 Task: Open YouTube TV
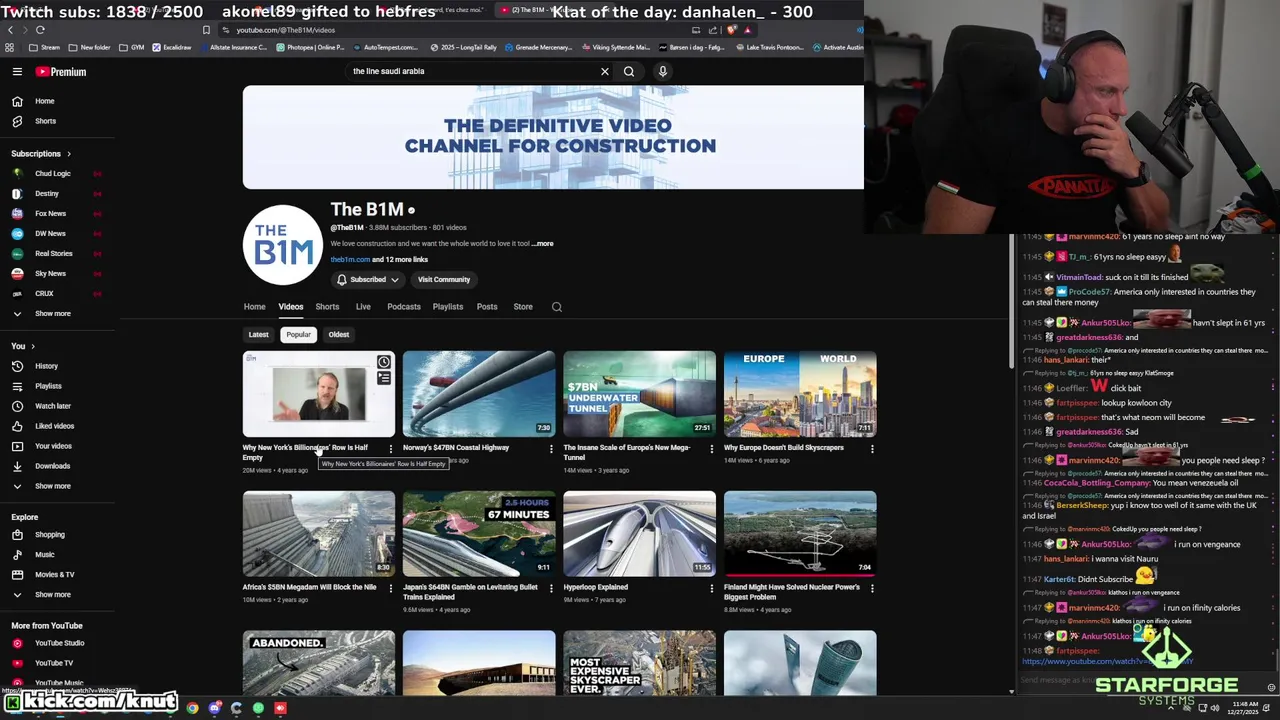coord(54,663)
